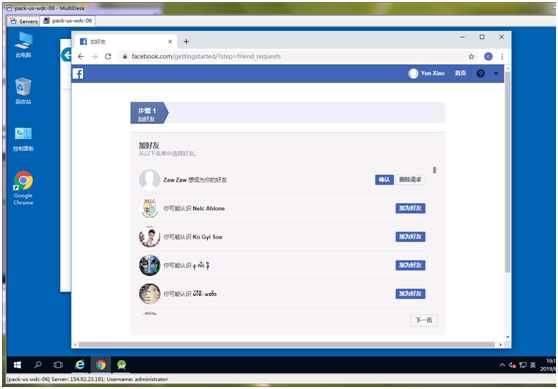Open Task View on the taskbar
The image size is (558, 389).
click(58, 365)
